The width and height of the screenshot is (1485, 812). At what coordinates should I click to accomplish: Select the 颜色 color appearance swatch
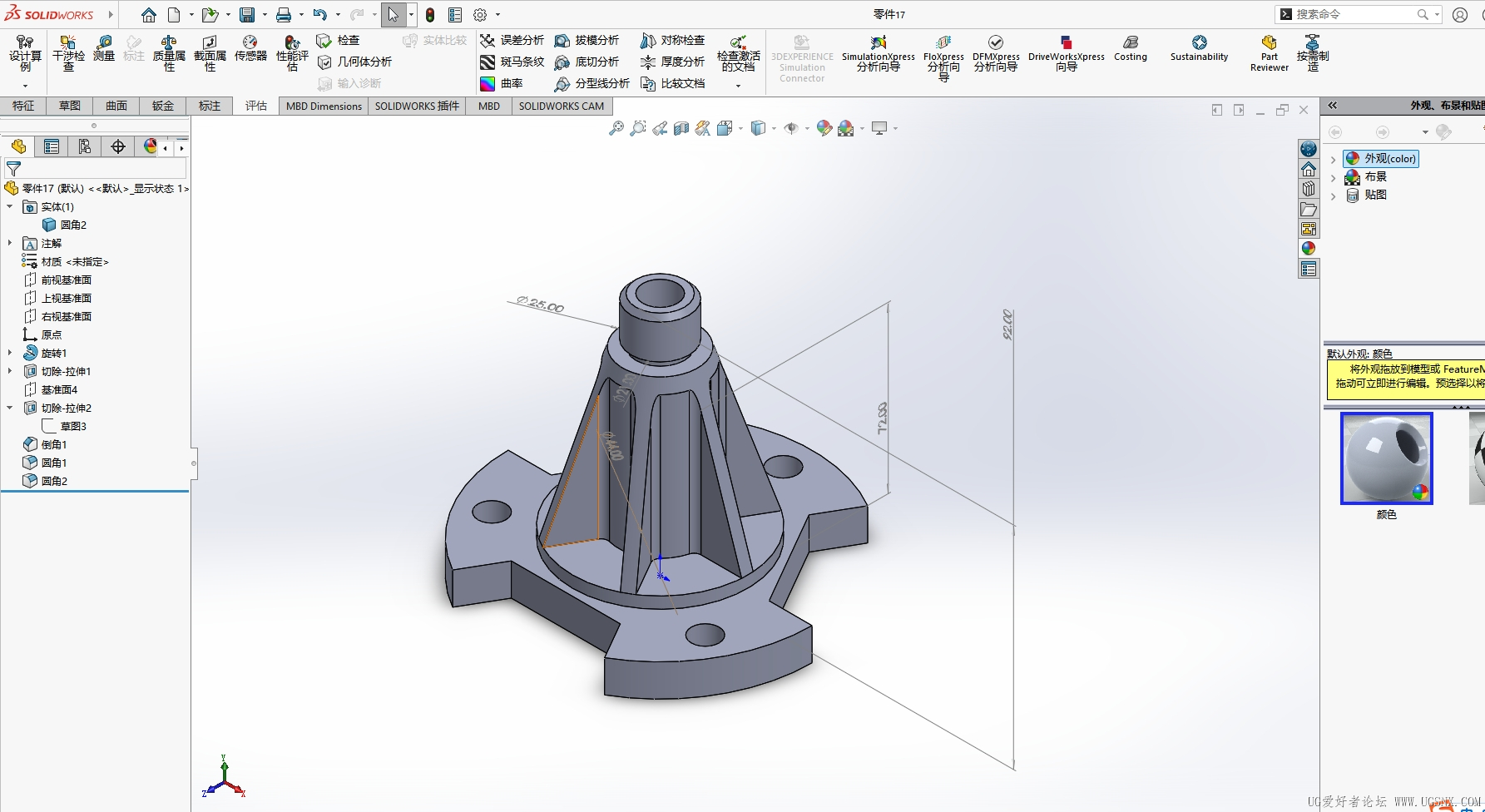(1386, 458)
